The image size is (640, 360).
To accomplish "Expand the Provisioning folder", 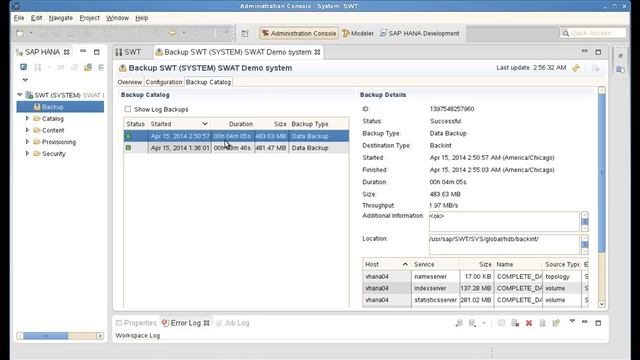I will point(27,142).
